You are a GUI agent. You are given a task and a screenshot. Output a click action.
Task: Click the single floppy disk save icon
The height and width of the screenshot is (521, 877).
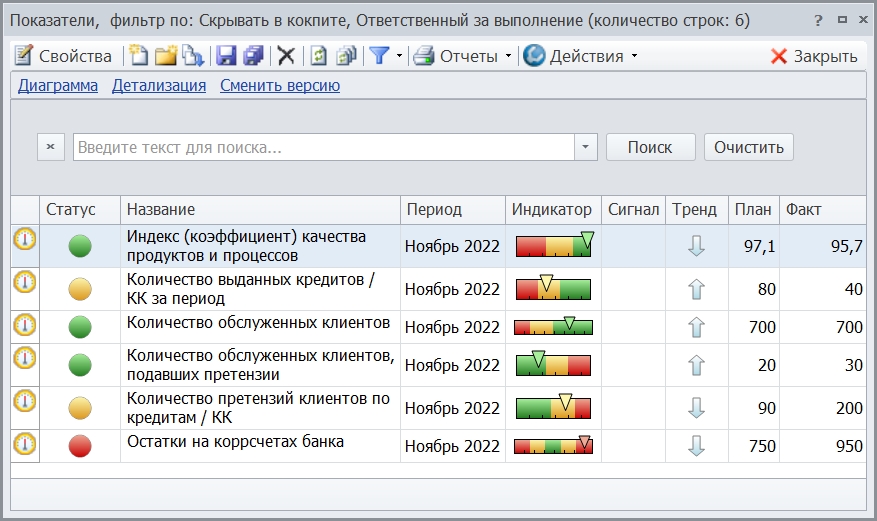226,56
